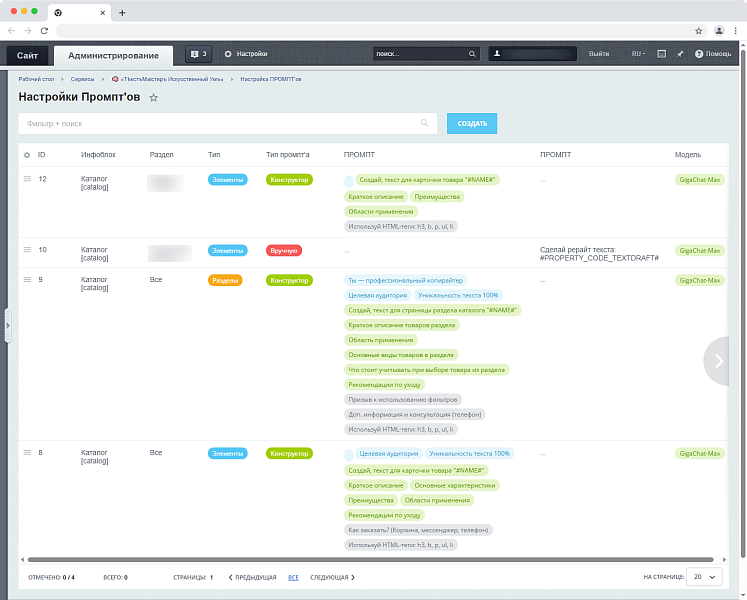The image size is (747, 600).
Task: Expand the left sidebar panel handle
Action: 8,326
